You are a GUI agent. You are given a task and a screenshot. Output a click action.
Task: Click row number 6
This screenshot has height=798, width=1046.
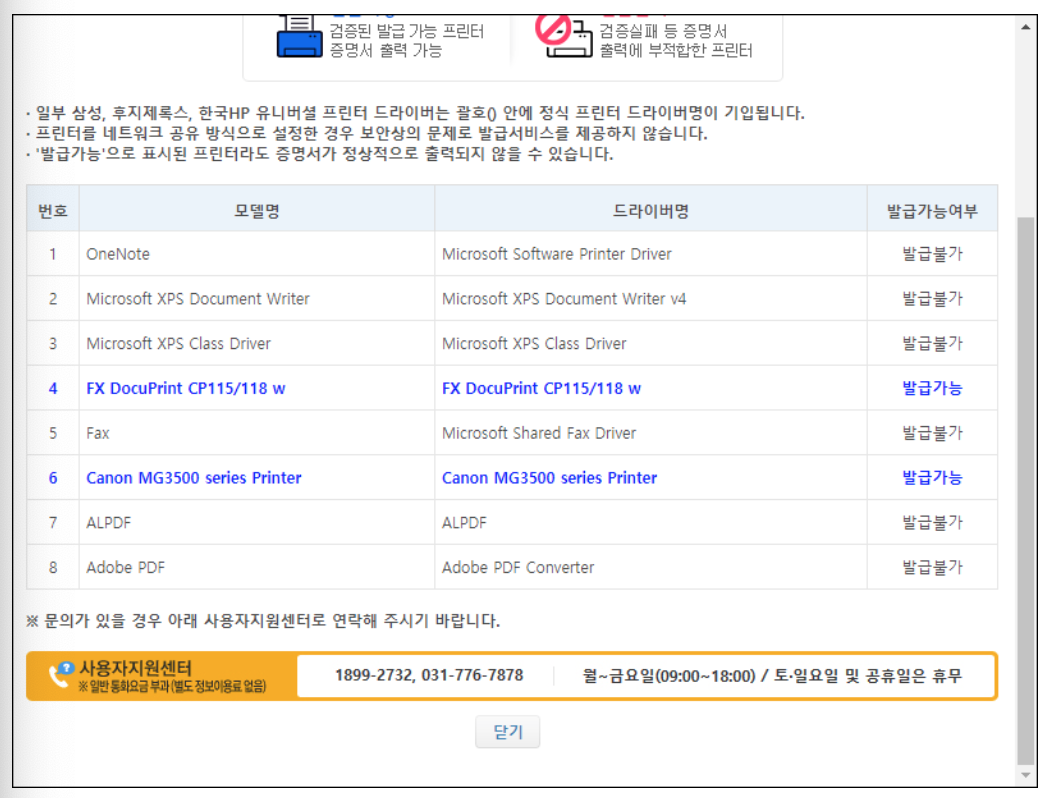coord(53,478)
